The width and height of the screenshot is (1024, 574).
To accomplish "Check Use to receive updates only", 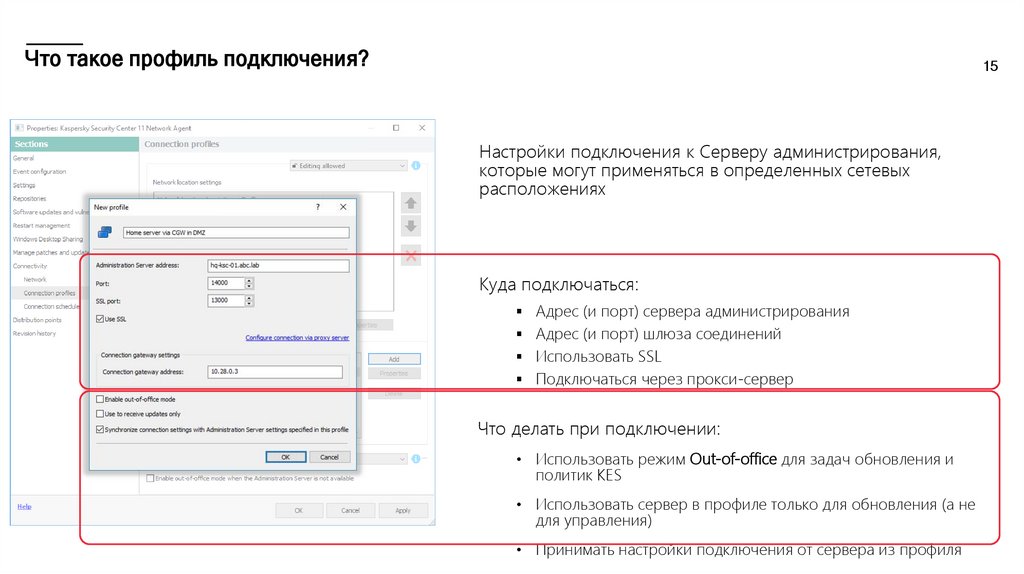I will (x=100, y=414).
